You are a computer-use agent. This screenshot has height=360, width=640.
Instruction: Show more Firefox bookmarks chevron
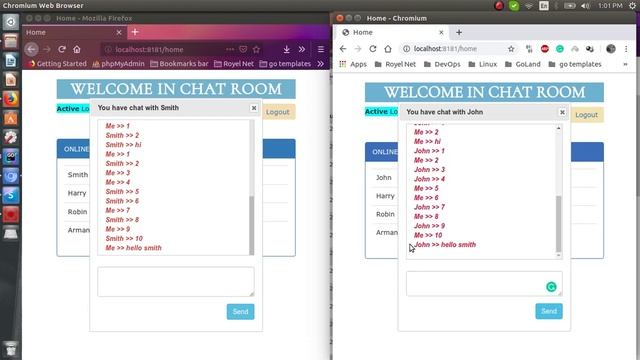pos(321,64)
